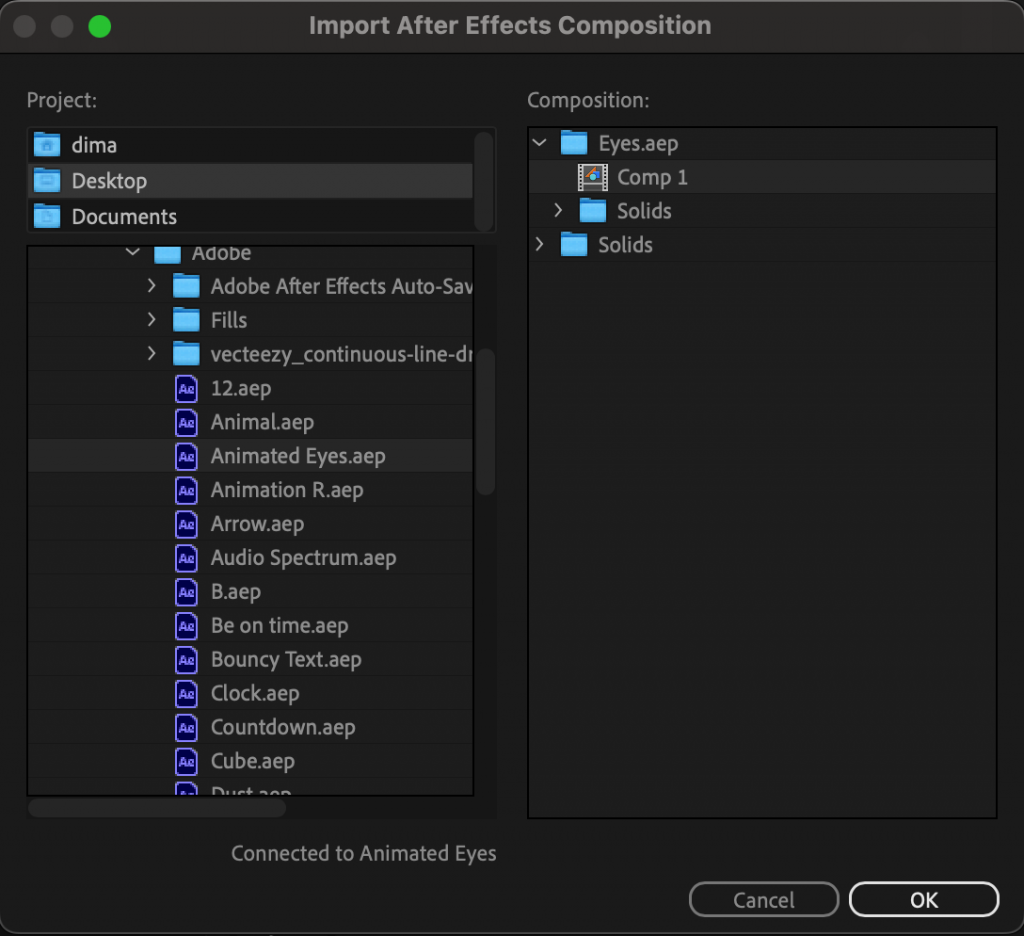
Task: Select Desktop in the Project list
Action: (x=120, y=180)
